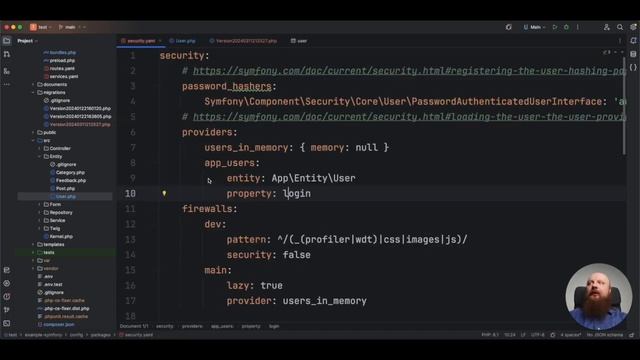640x360 pixels.
Task: Expand the documents folder
Action: (33, 84)
